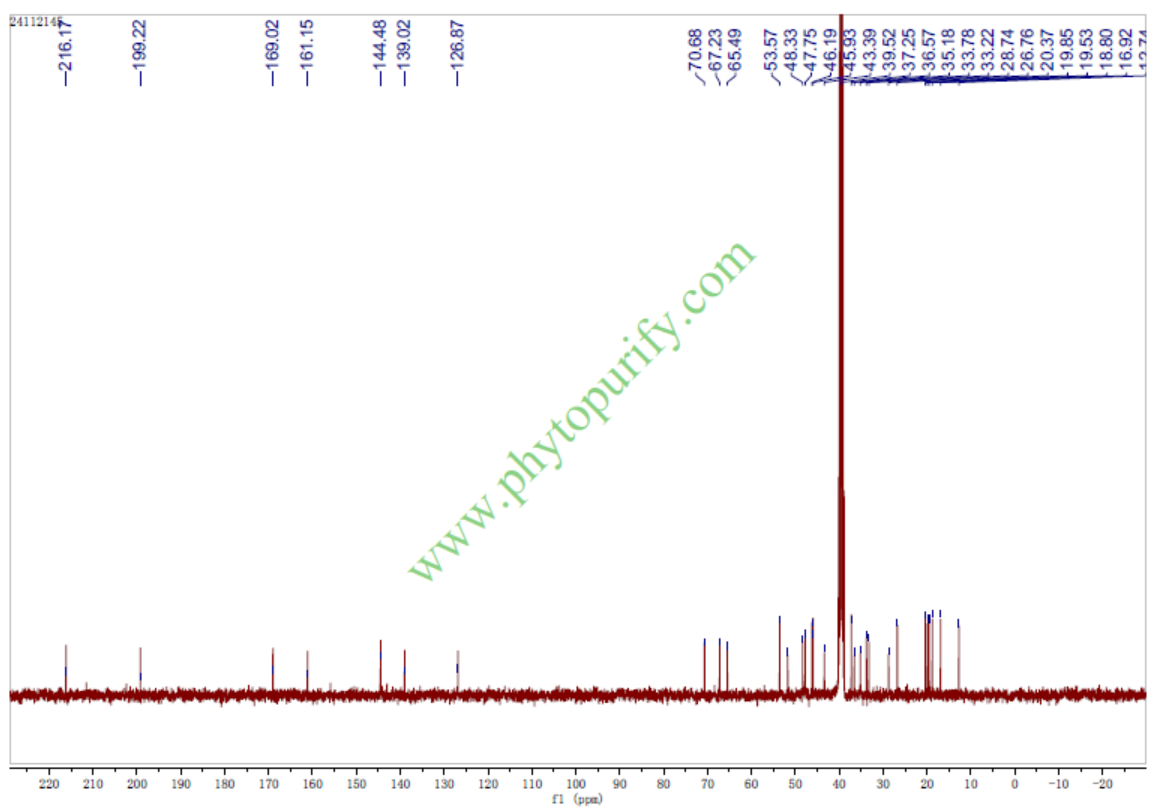Select the 100 ppm axis tick label
The height and width of the screenshot is (810, 1159).
click(576, 785)
